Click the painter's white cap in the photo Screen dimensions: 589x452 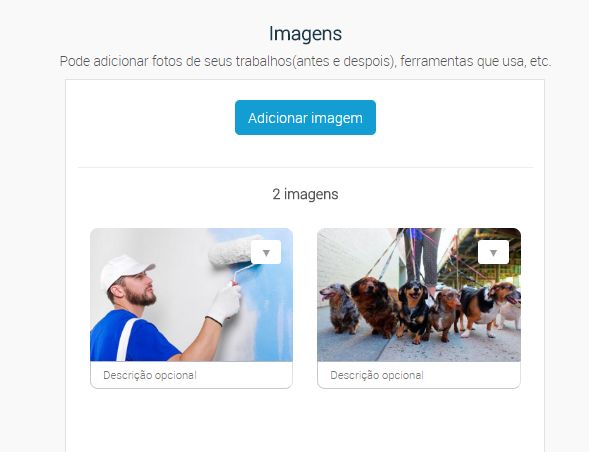(126, 271)
